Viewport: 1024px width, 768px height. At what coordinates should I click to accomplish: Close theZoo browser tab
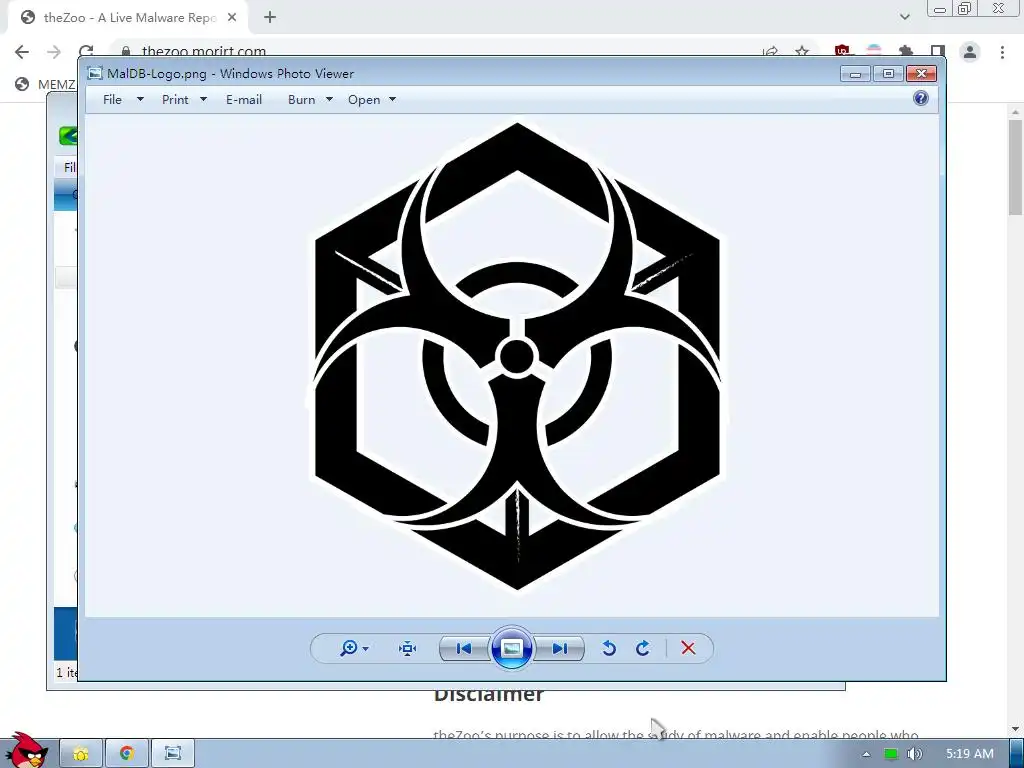point(232,18)
